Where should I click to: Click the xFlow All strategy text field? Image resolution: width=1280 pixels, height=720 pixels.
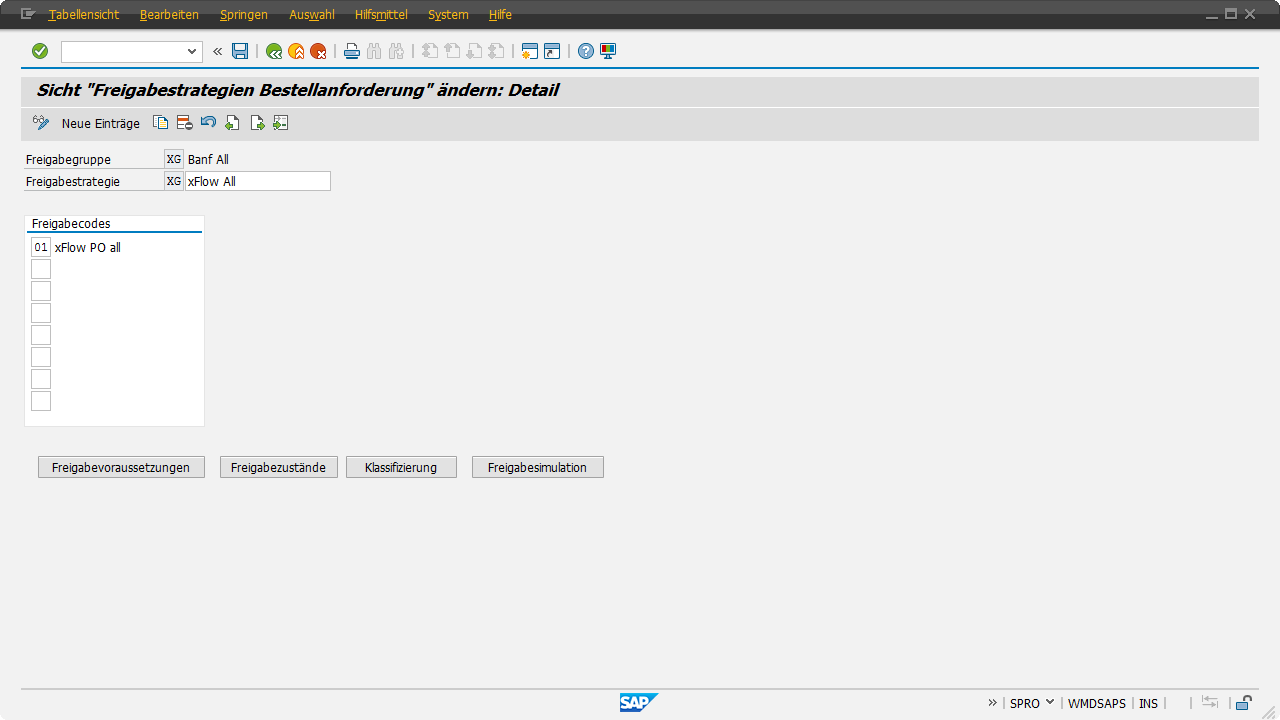coord(258,181)
